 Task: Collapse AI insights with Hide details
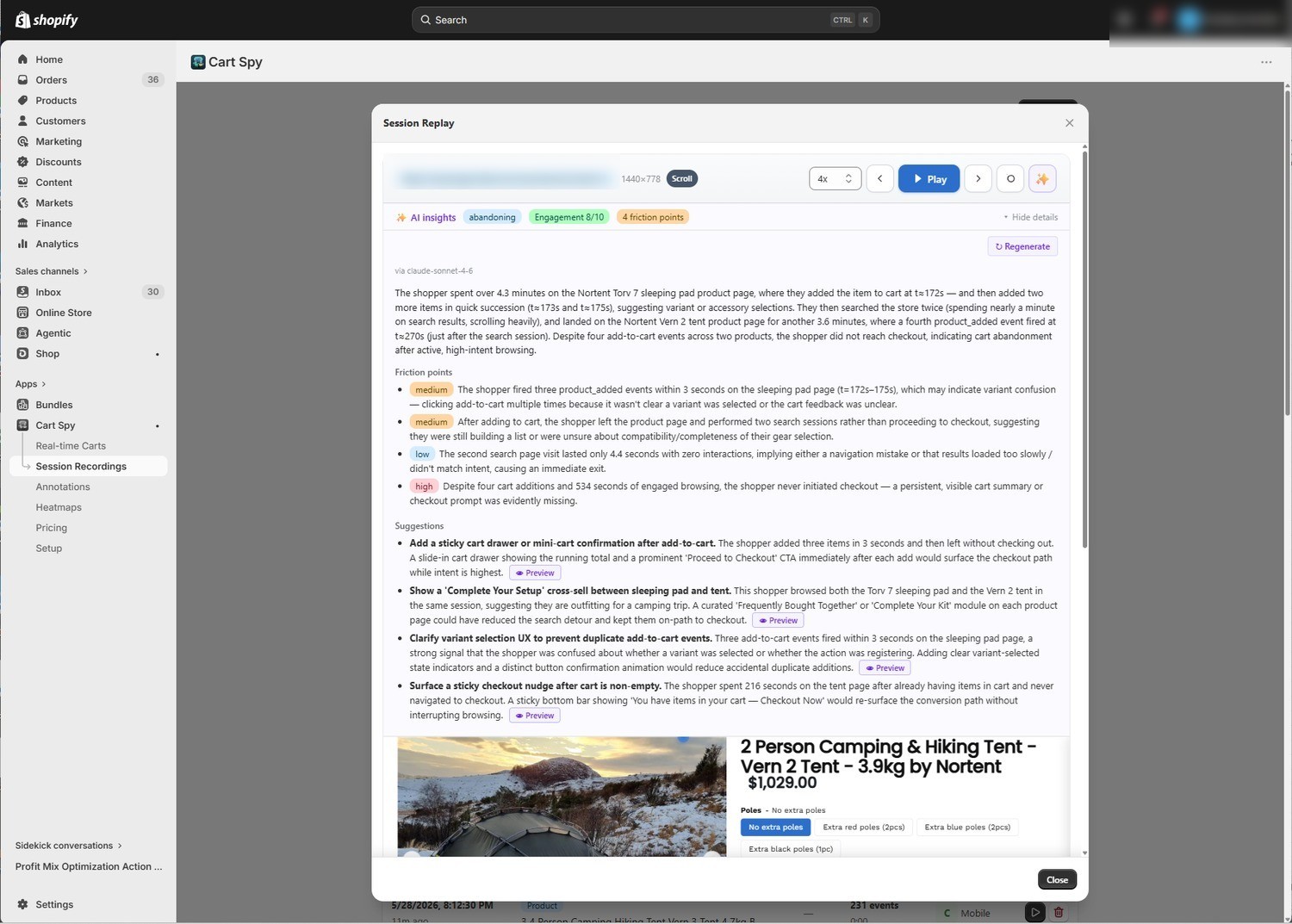click(x=1030, y=217)
